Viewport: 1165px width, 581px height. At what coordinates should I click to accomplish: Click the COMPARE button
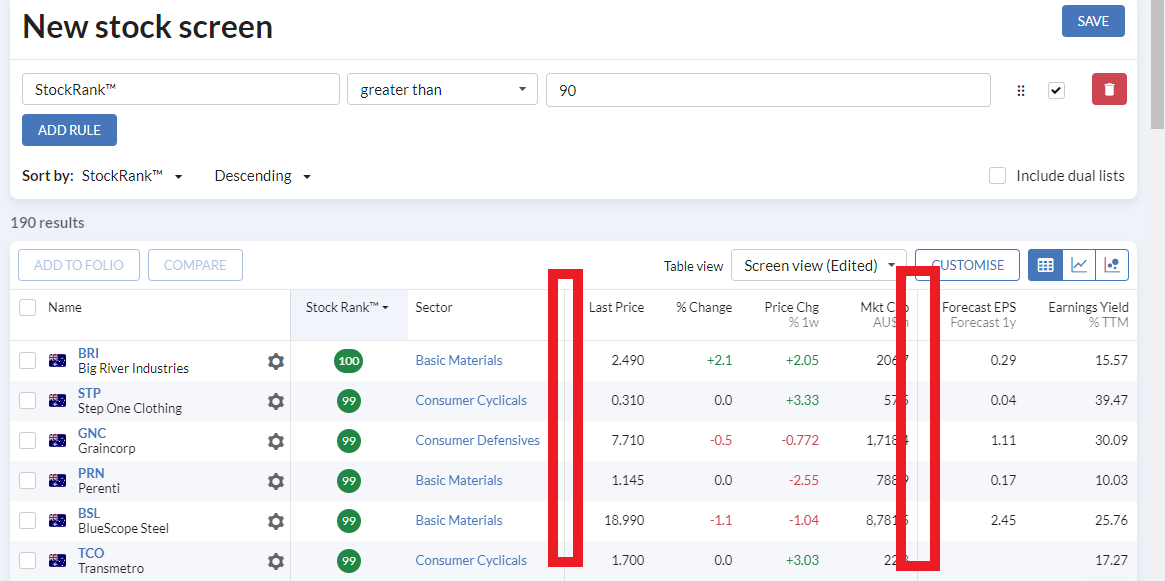195,265
